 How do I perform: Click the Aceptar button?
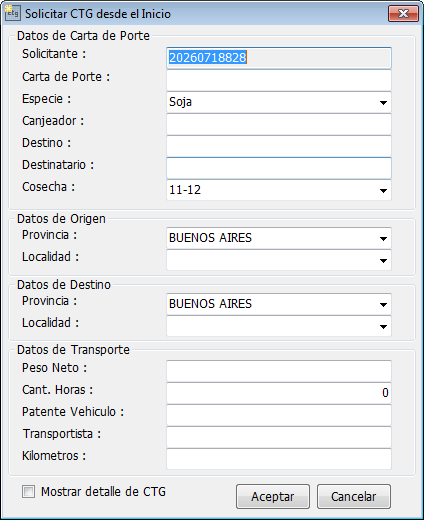coord(273,497)
